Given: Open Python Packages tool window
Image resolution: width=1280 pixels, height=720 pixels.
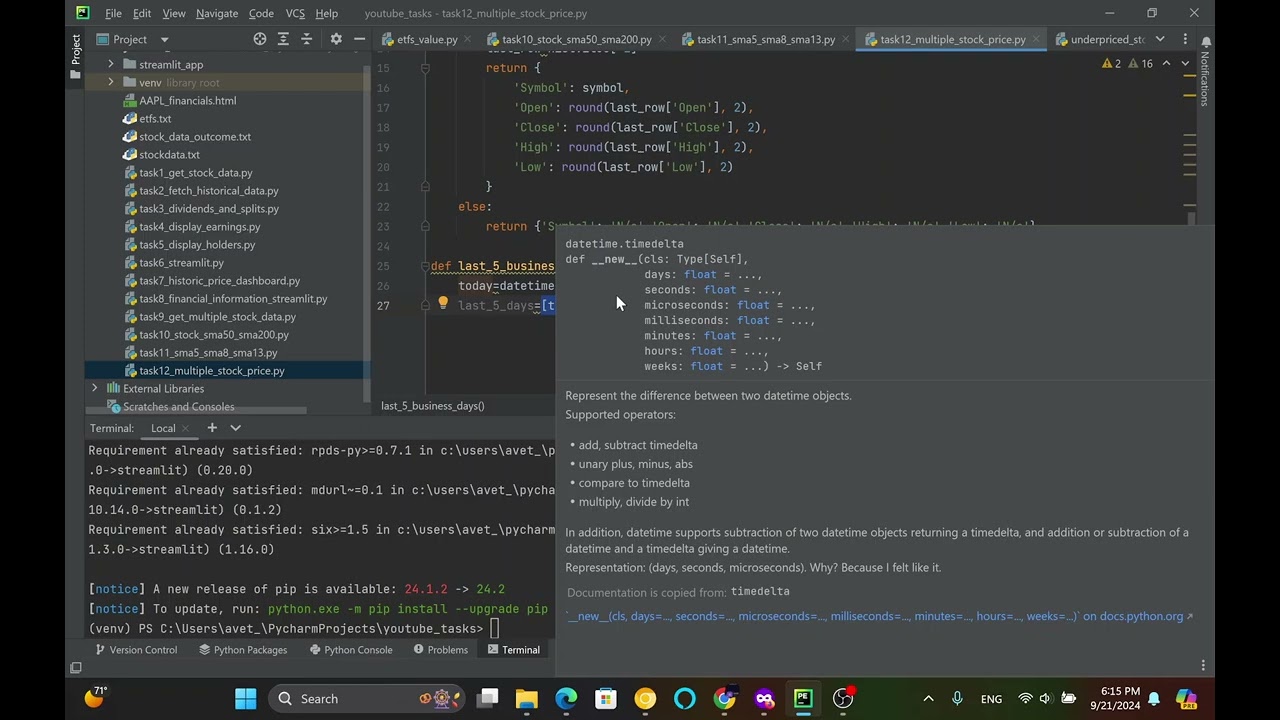Looking at the screenshot, I should click(x=243, y=649).
